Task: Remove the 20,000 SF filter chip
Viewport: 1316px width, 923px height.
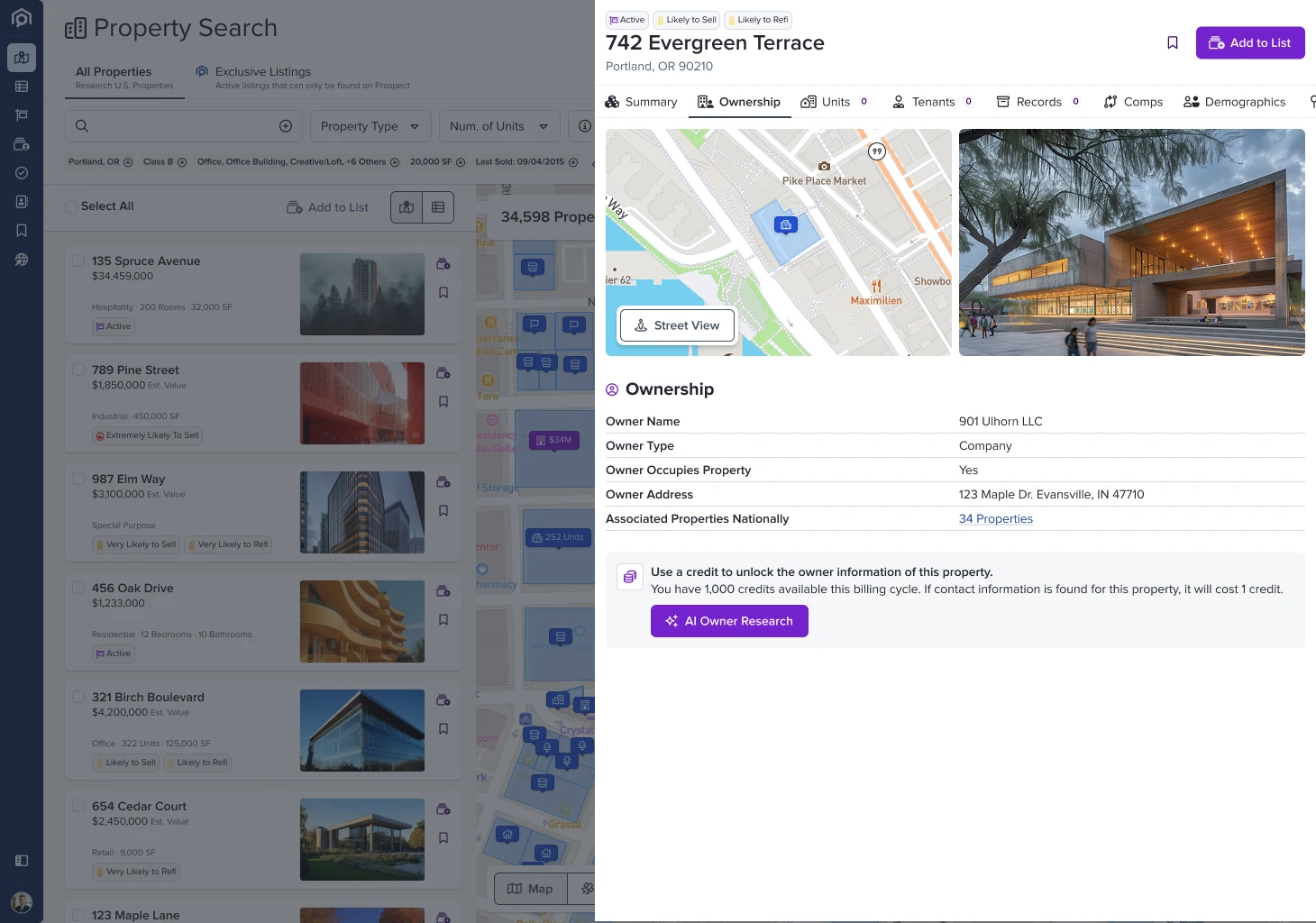Action: pos(461,162)
